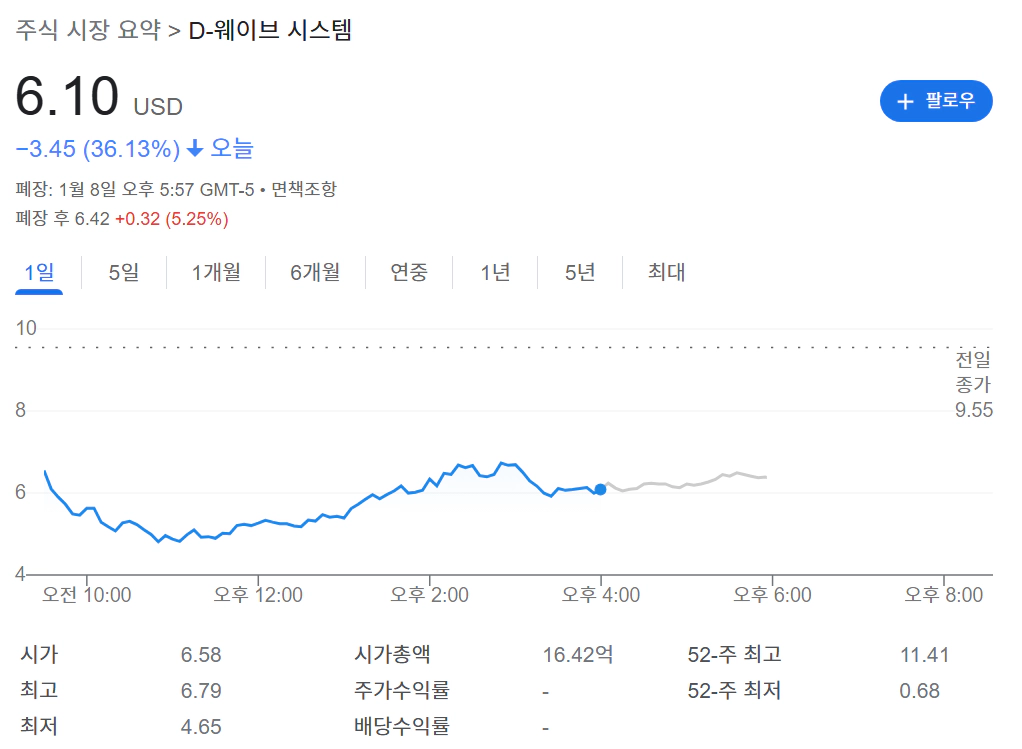The height and width of the screenshot is (749, 1022).
Task: Click the 오후 2:00 axis label
Action: 430,595
